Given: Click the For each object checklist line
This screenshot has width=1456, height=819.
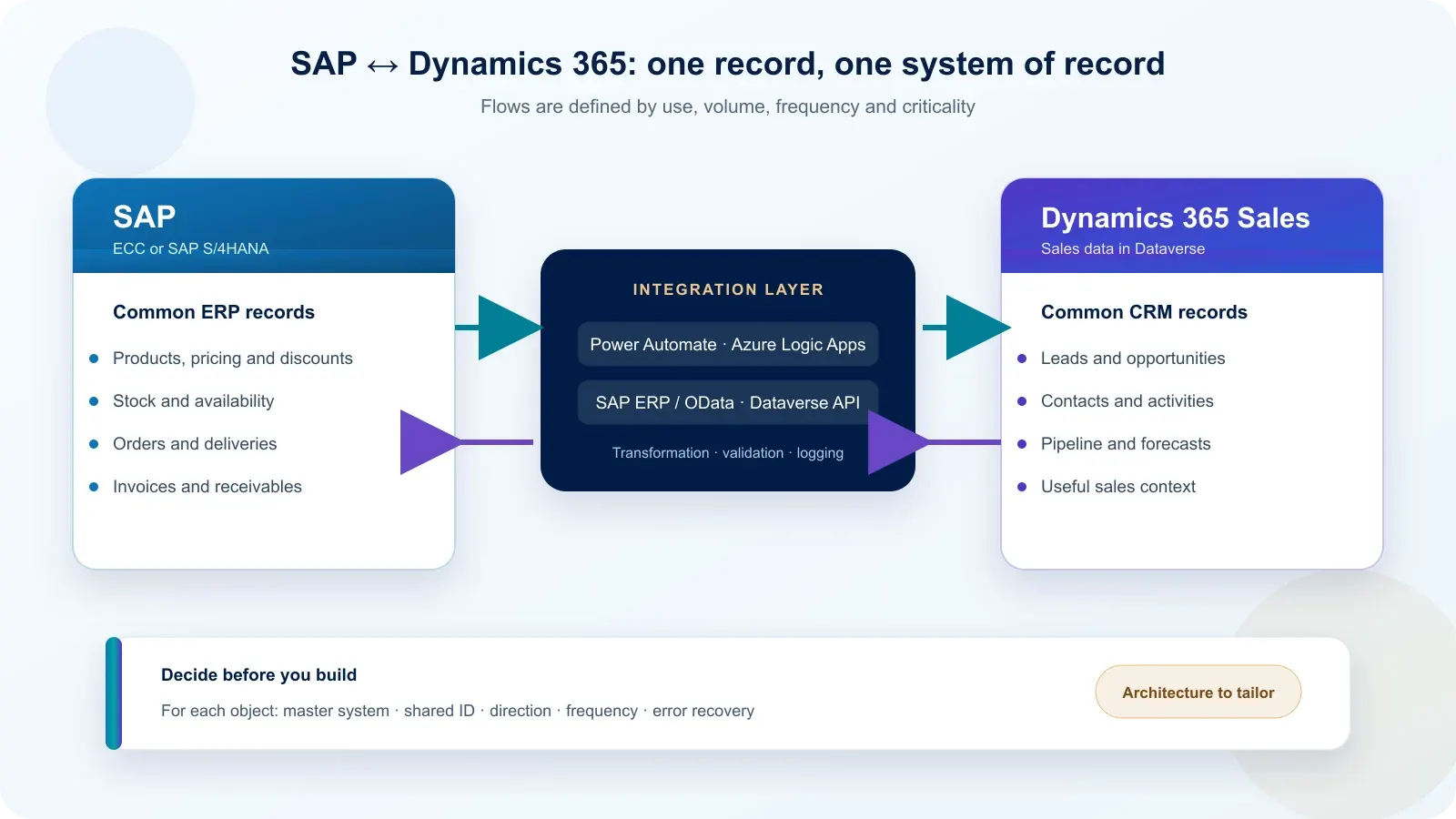Looking at the screenshot, I should coord(458,711).
